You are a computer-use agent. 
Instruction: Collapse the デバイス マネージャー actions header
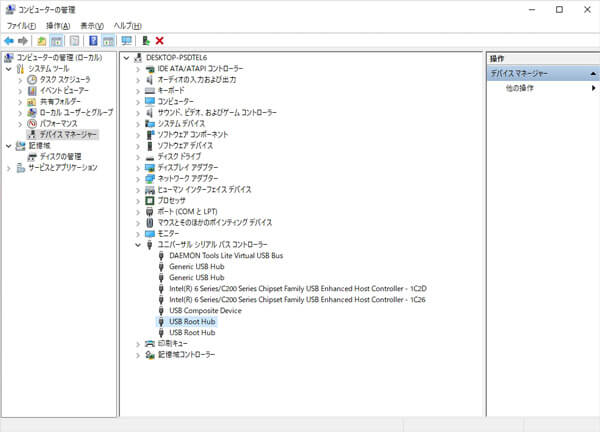pyautogui.click(x=592, y=74)
